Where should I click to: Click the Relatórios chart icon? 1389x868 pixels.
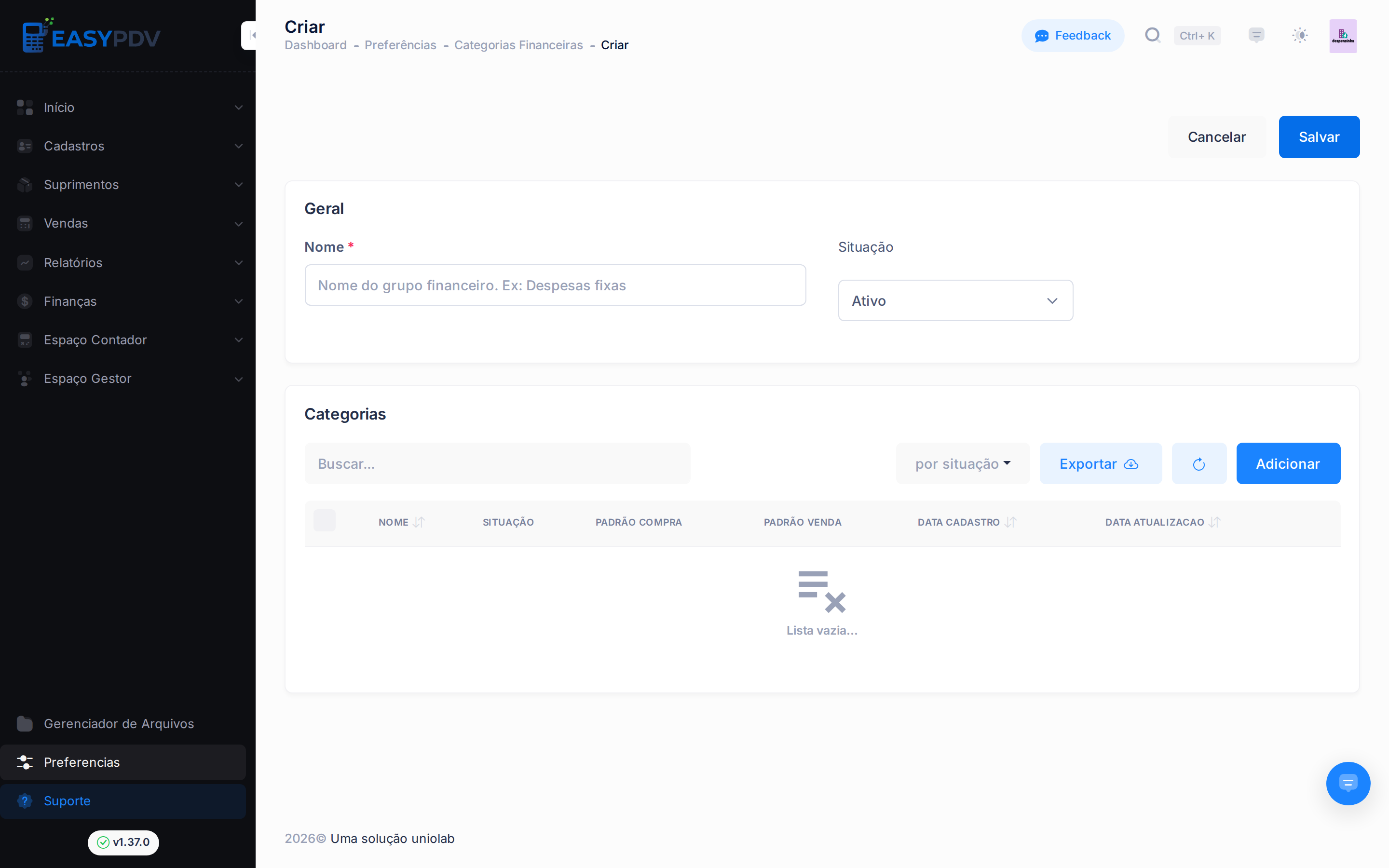(25, 262)
